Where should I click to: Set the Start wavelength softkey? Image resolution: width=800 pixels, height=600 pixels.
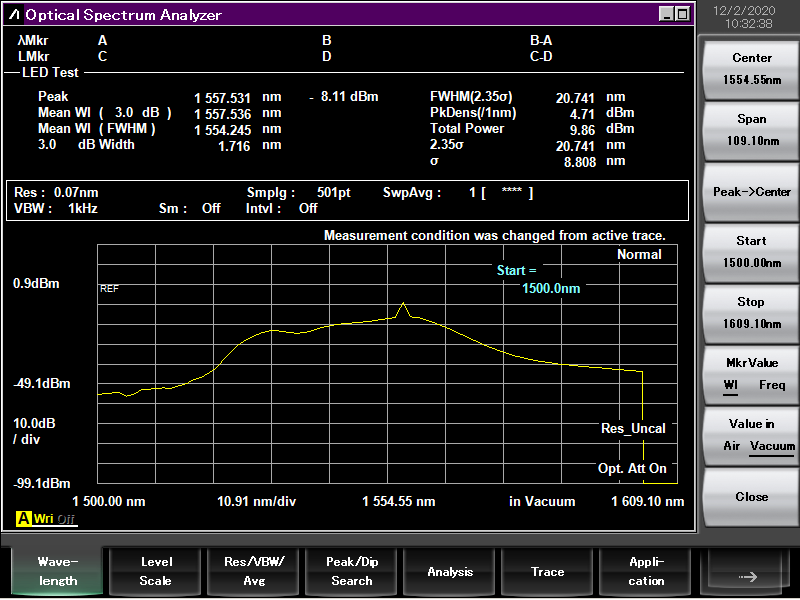pyautogui.click(x=751, y=252)
